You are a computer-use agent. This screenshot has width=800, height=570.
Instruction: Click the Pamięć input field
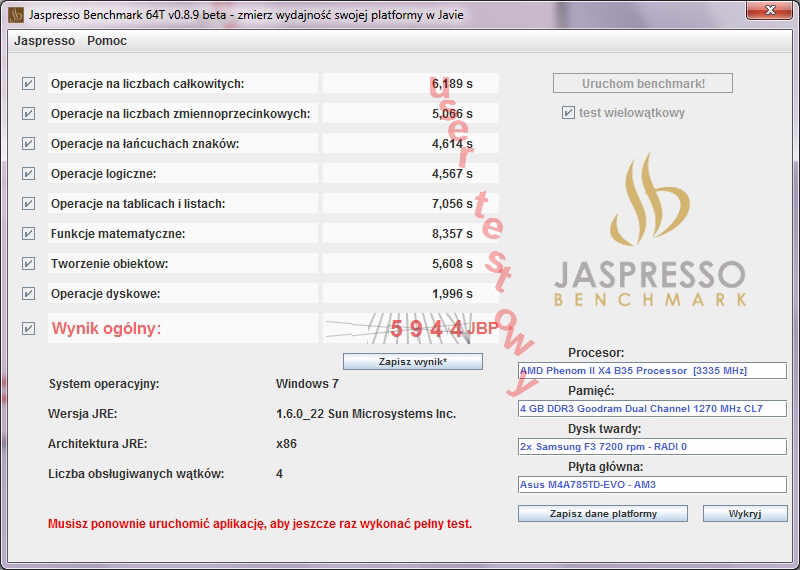[652, 408]
